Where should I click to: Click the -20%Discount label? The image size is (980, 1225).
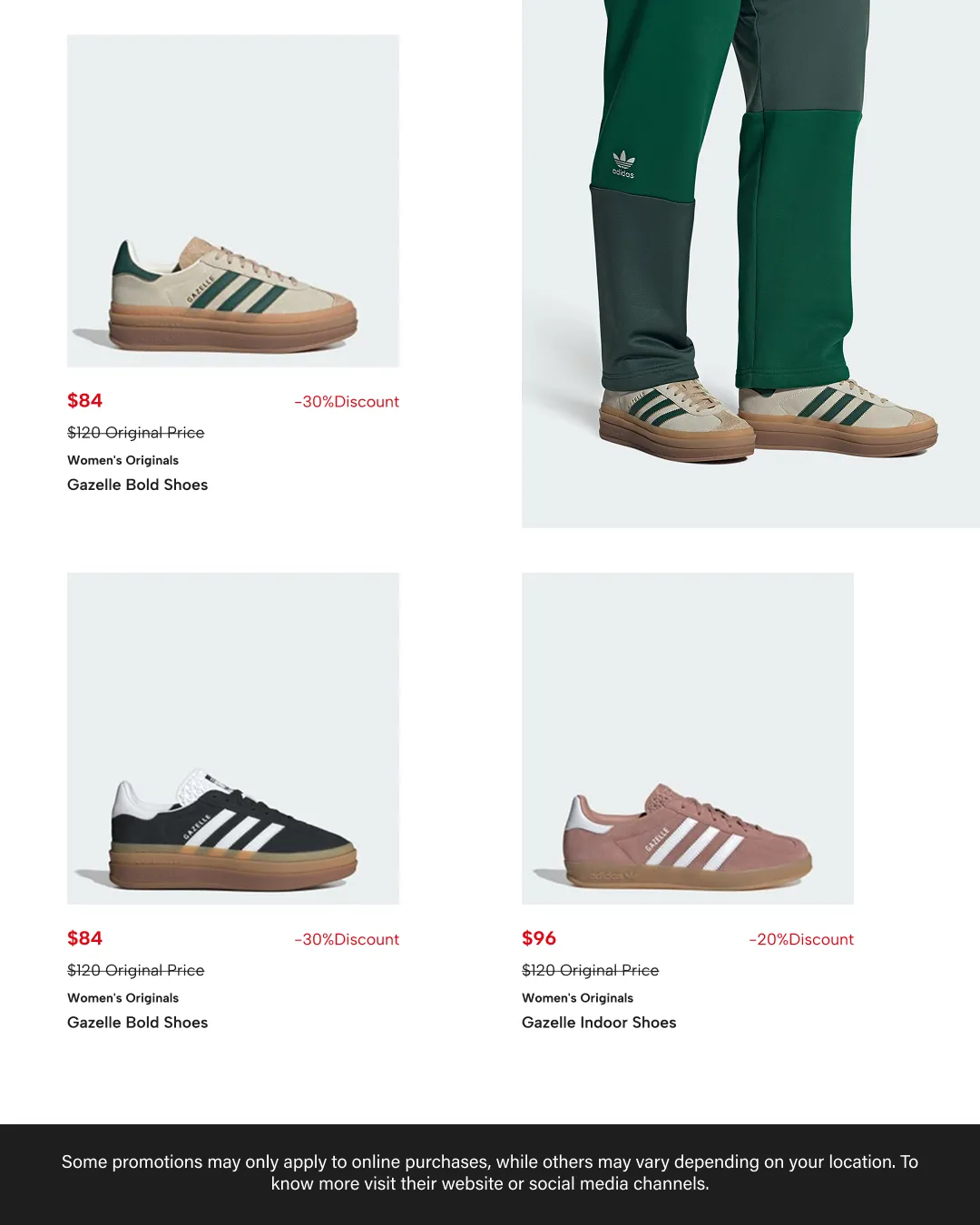point(801,940)
